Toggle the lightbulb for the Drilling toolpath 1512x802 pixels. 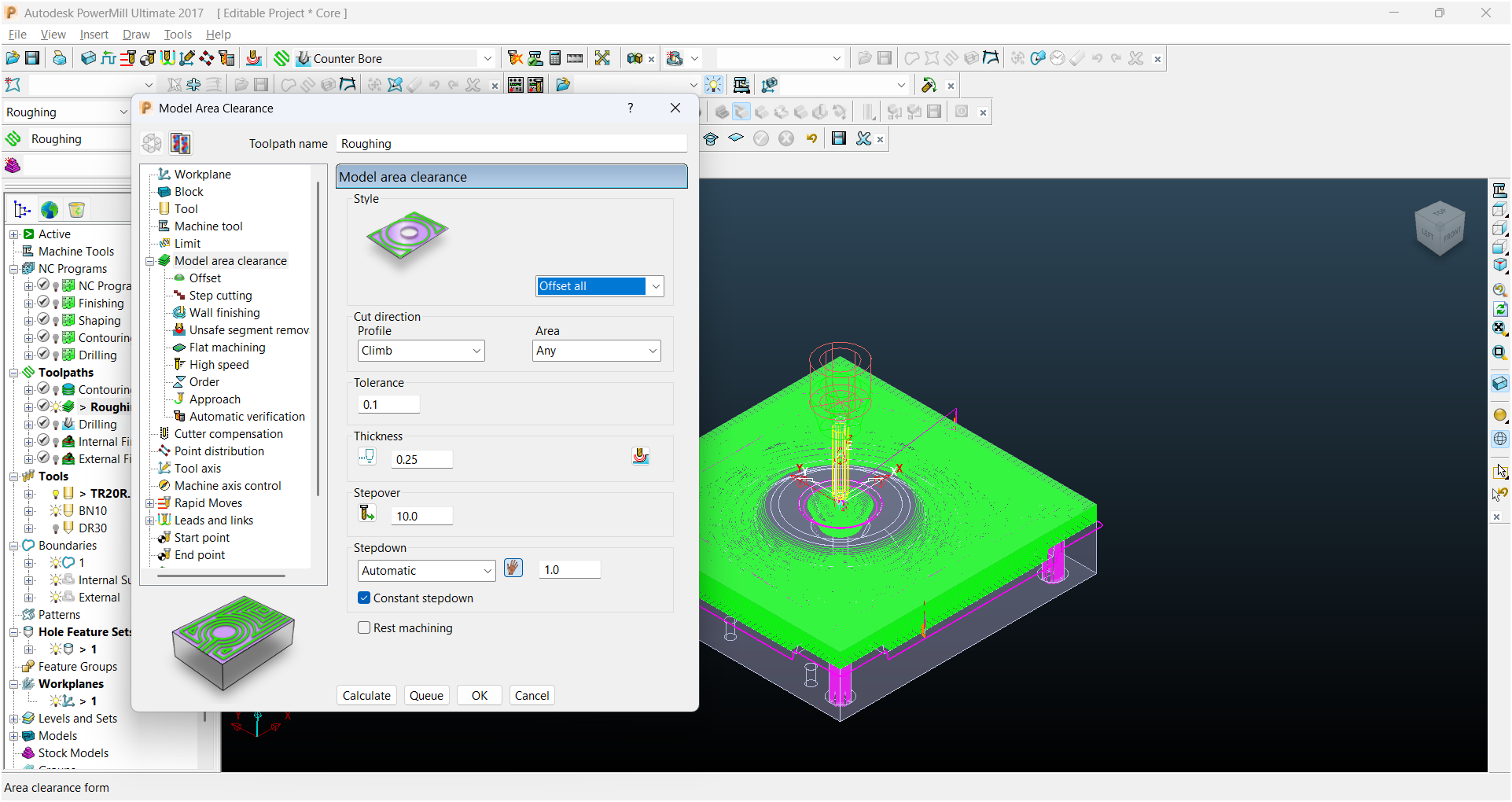pyautogui.click(x=56, y=425)
